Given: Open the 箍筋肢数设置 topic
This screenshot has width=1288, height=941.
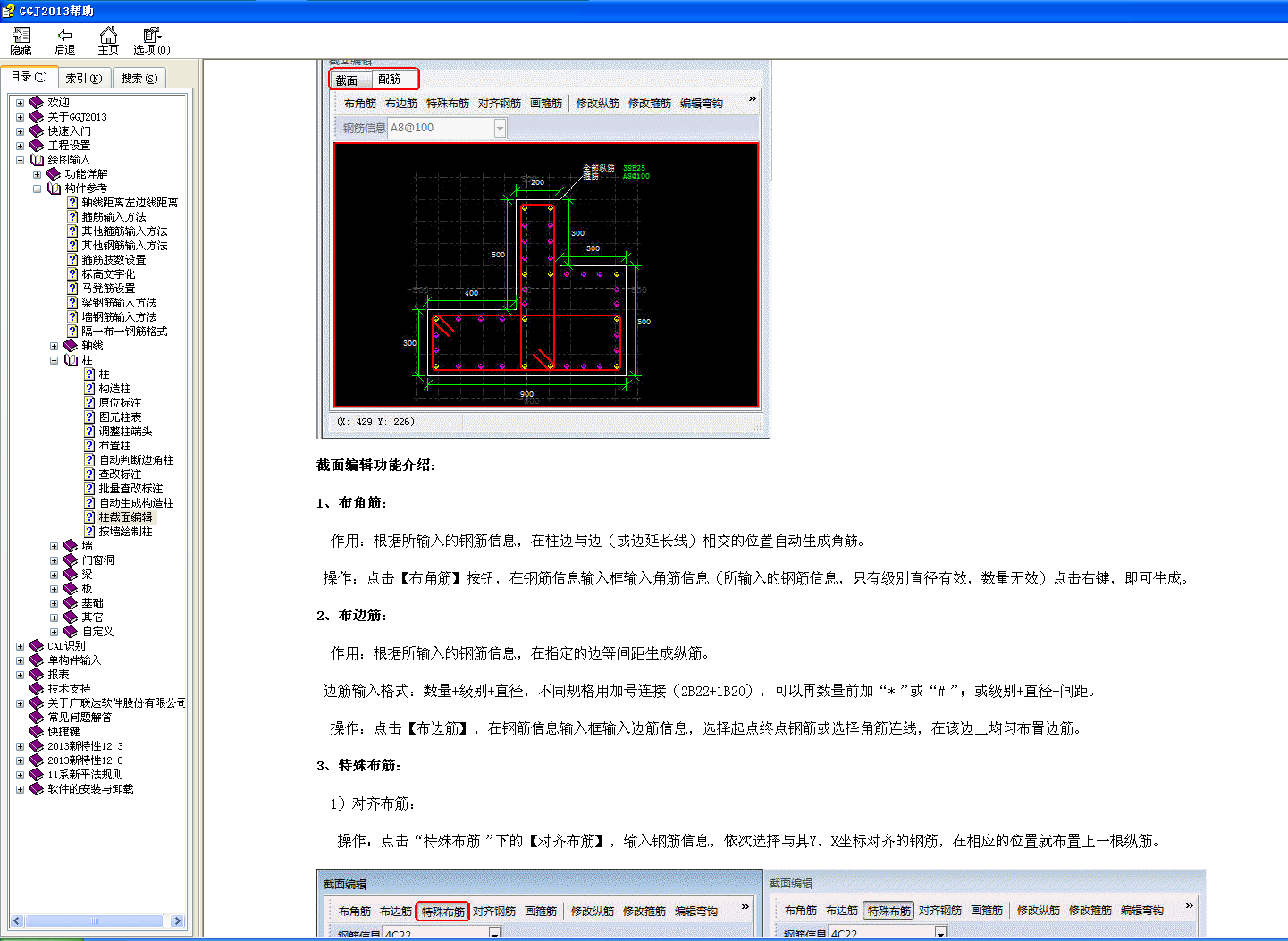Looking at the screenshot, I should [x=114, y=260].
